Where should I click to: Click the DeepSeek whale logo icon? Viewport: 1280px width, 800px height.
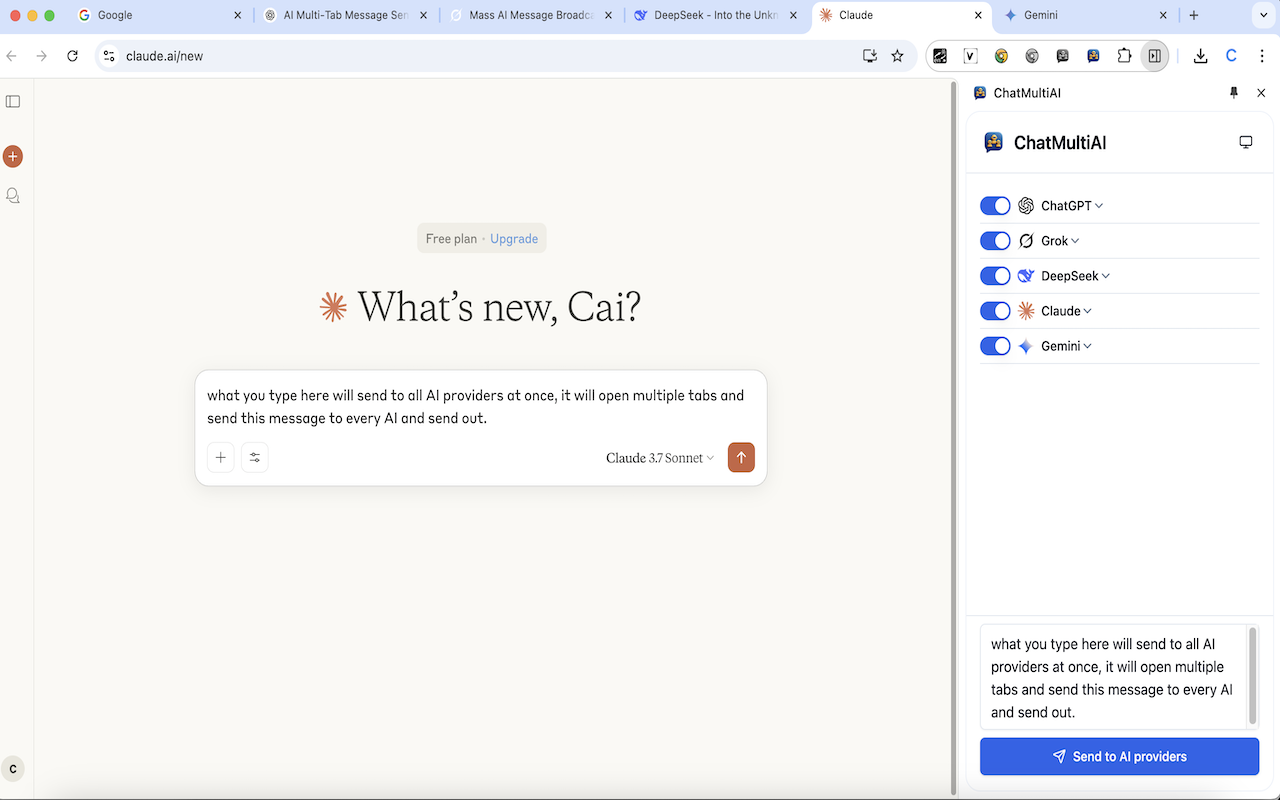coord(1026,276)
